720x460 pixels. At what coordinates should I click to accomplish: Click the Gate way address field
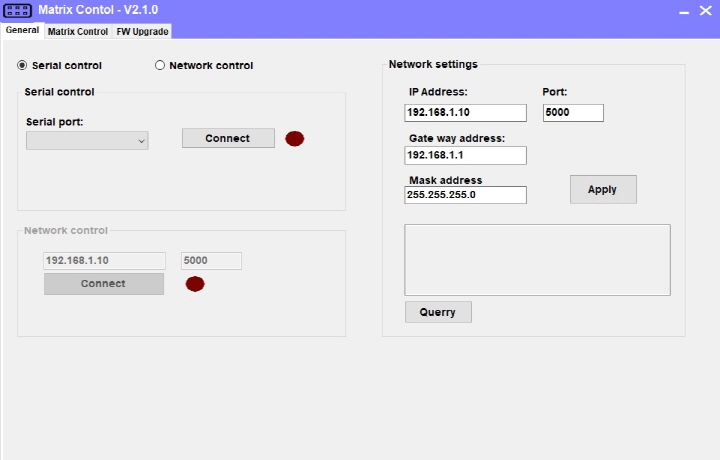(465, 155)
